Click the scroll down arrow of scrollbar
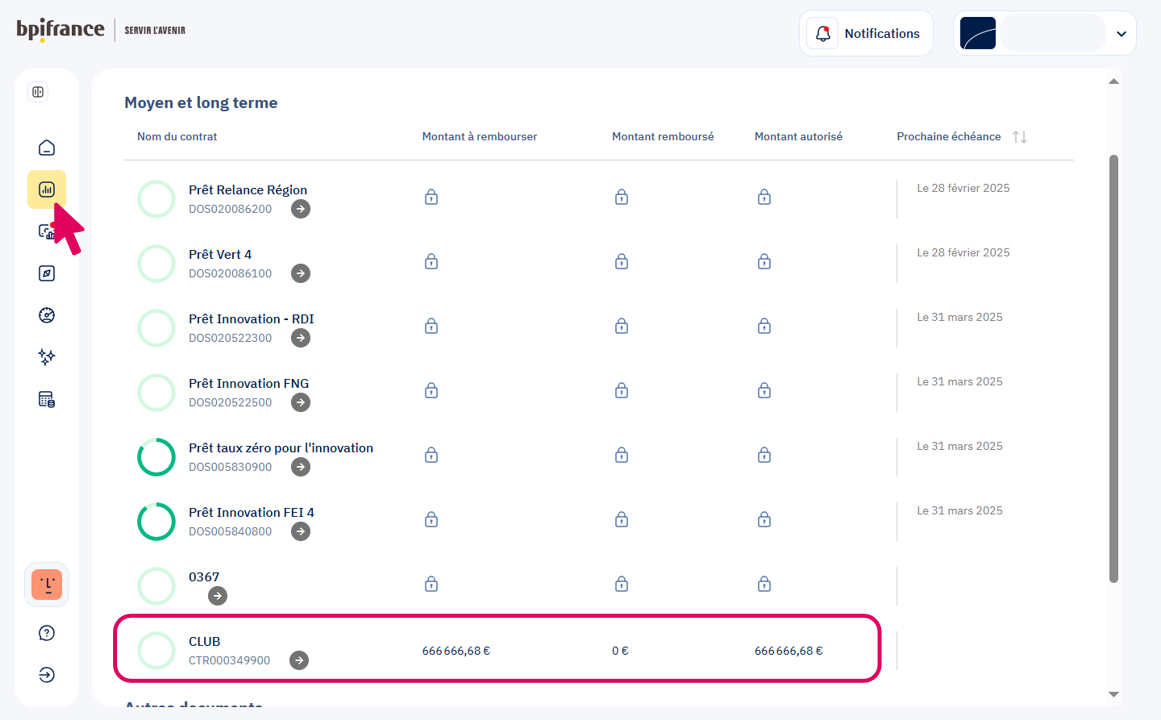Image resolution: width=1161 pixels, height=720 pixels. [1113, 694]
